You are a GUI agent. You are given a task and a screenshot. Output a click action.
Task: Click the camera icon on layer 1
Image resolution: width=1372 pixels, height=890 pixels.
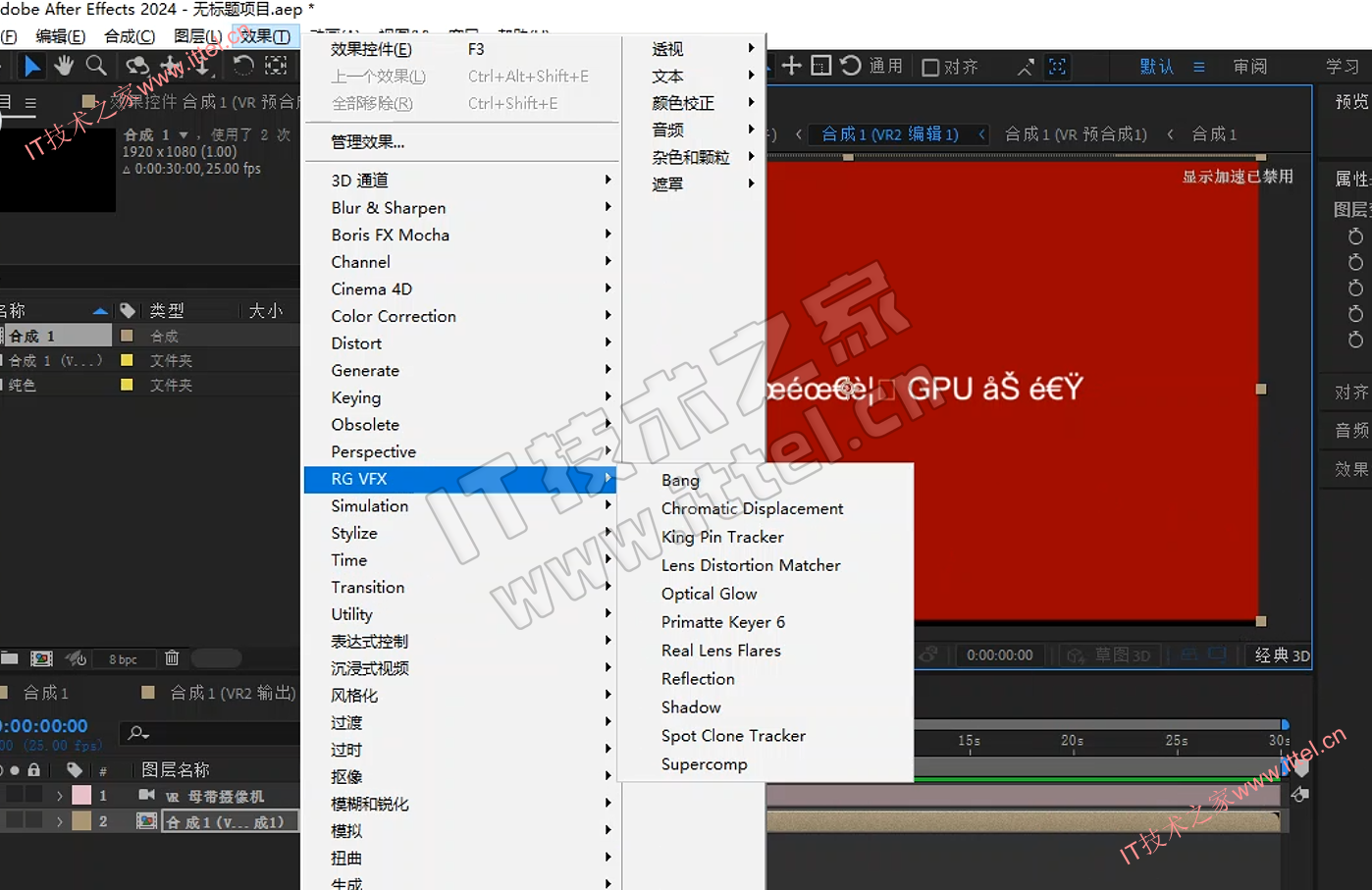point(146,795)
